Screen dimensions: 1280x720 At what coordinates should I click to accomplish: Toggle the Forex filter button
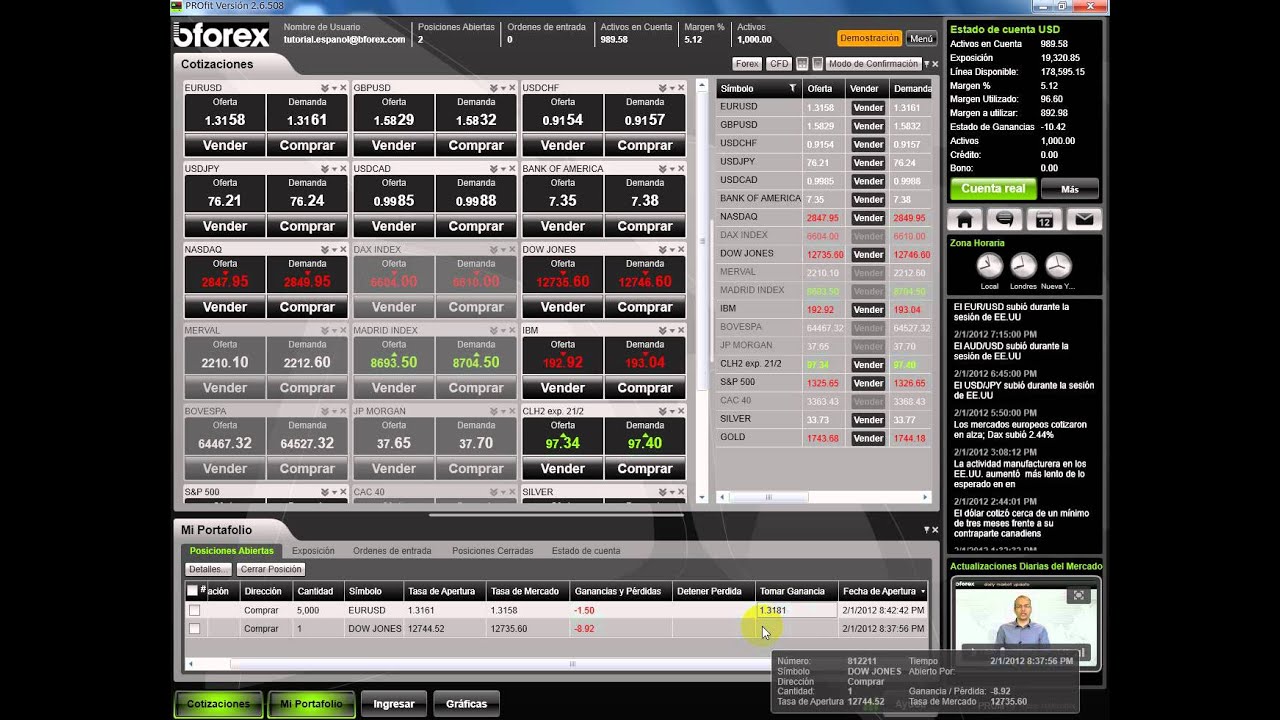pyautogui.click(x=747, y=64)
